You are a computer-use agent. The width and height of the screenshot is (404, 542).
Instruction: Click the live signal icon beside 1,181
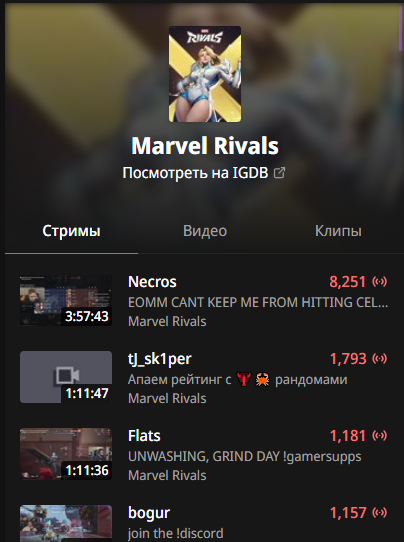[x=379, y=436]
